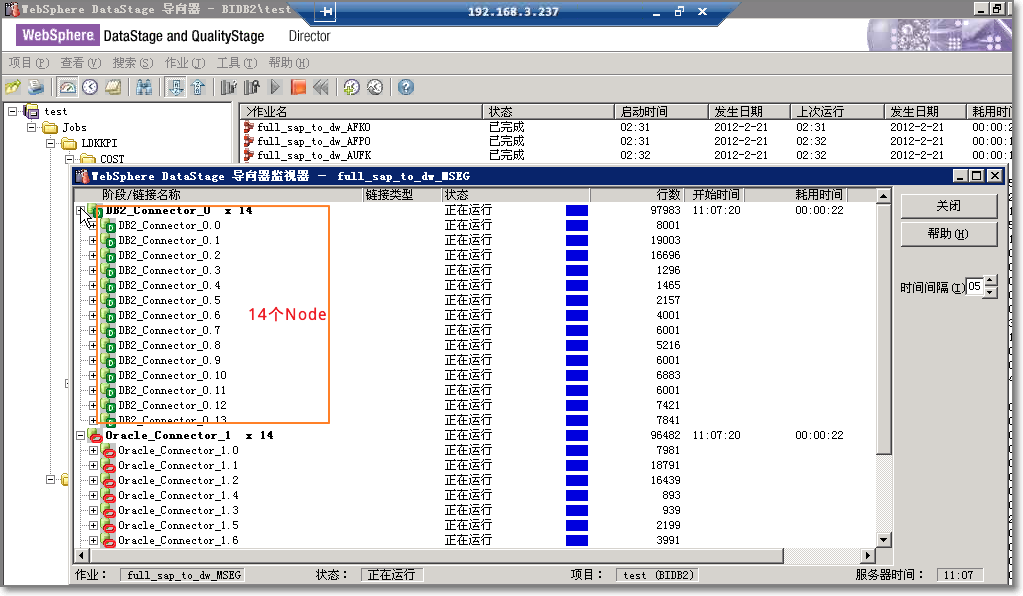The width and height of the screenshot is (1023, 596).
Task: Switch to job status gauge view
Action: click(x=67, y=87)
